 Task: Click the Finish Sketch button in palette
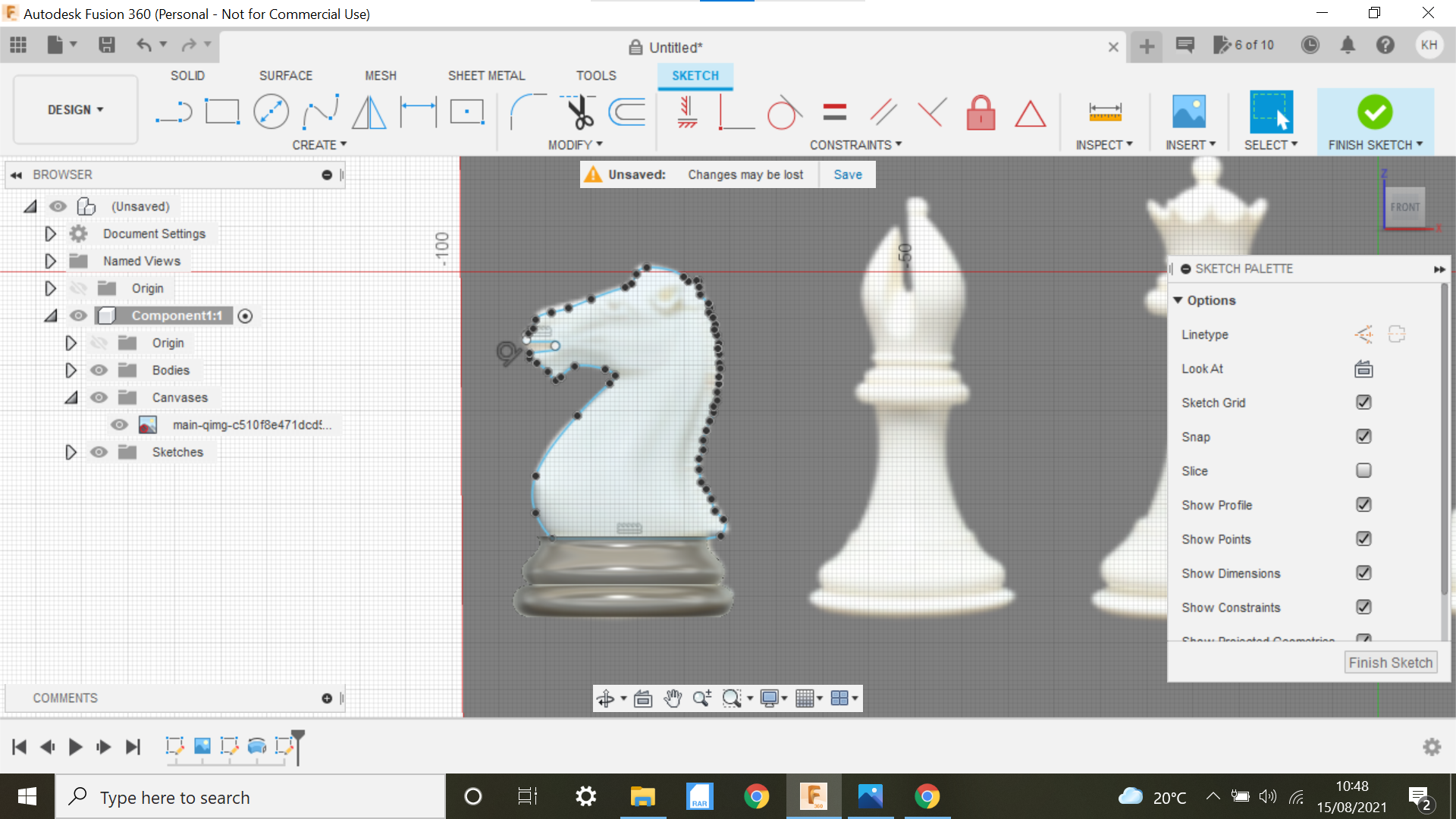click(1390, 662)
